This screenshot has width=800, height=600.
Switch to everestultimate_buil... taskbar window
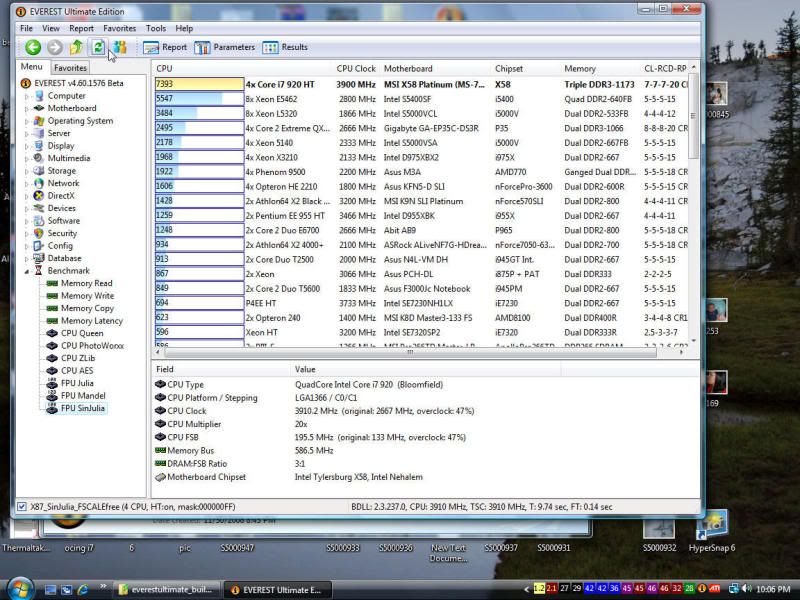(166, 590)
